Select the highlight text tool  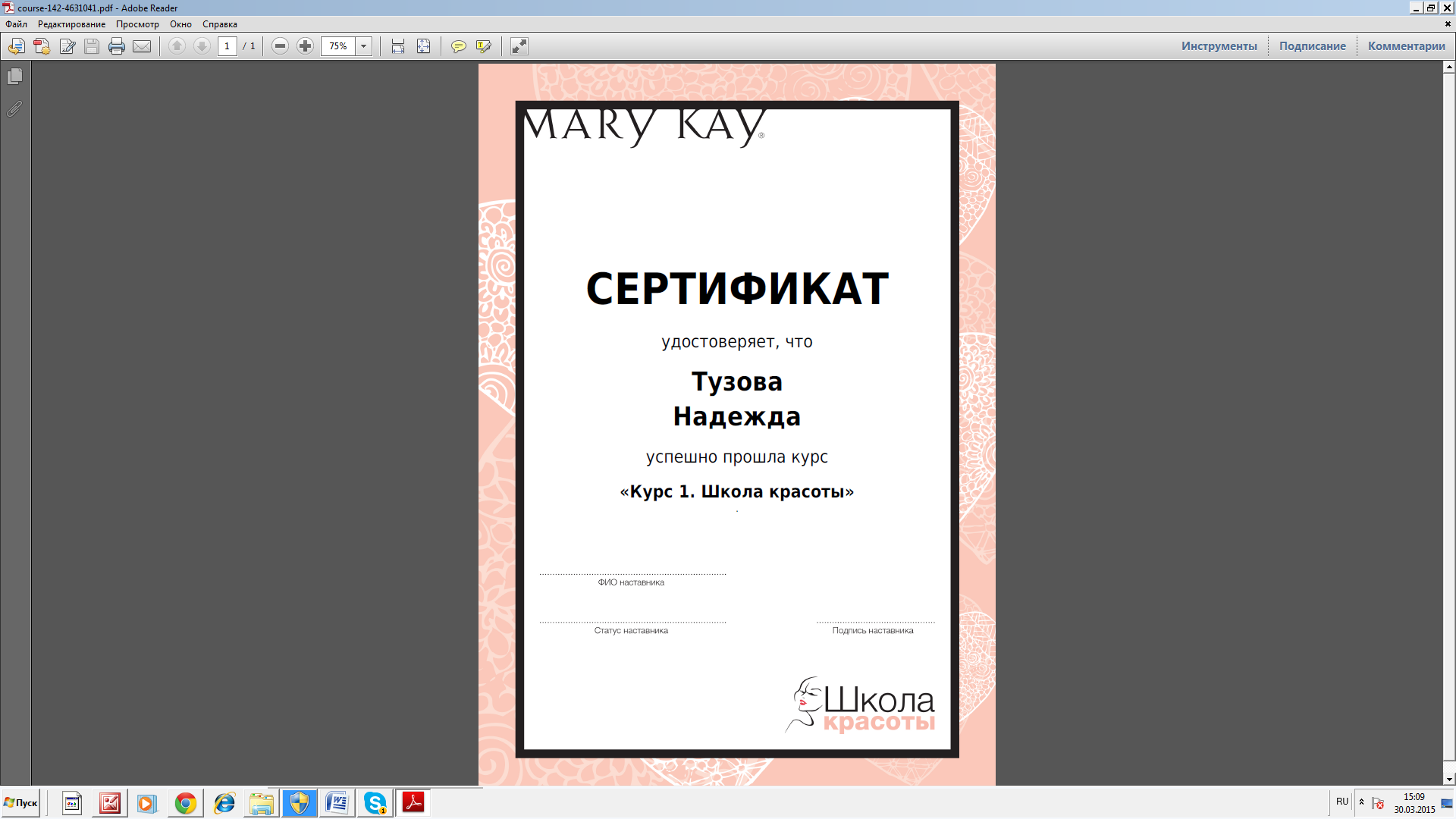[484, 46]
